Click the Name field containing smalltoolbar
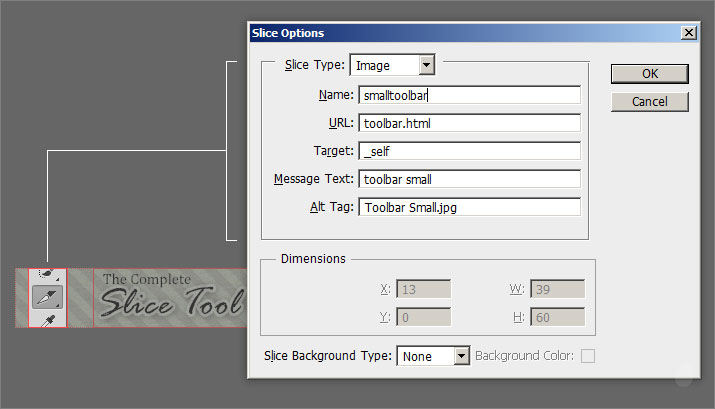The width and height of the screenshot is (715, 409). pos(469,95)
